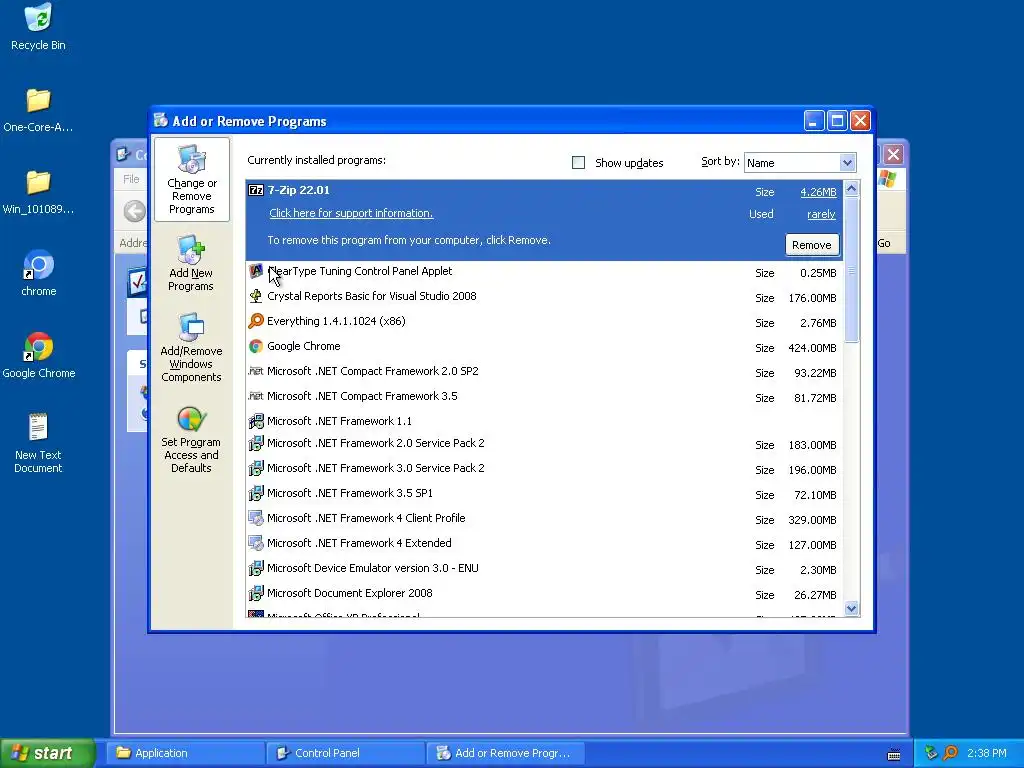1024x768 pixels.
Task: Click the ClearType Tuning applet icon
Action: 256,271
